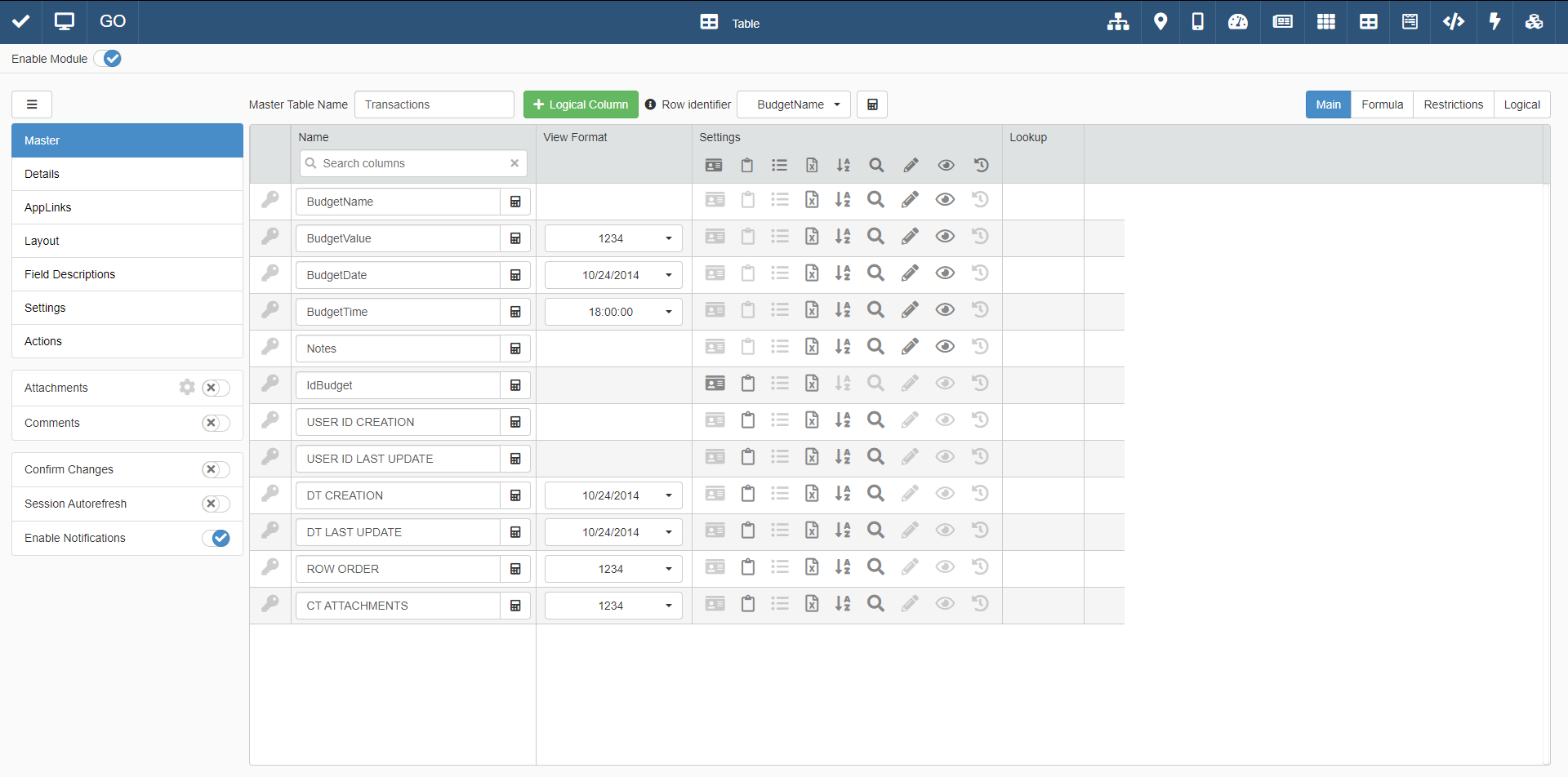
Task: Open the dashboard gauge icon in top bar
Action: tap(1238, 22)
